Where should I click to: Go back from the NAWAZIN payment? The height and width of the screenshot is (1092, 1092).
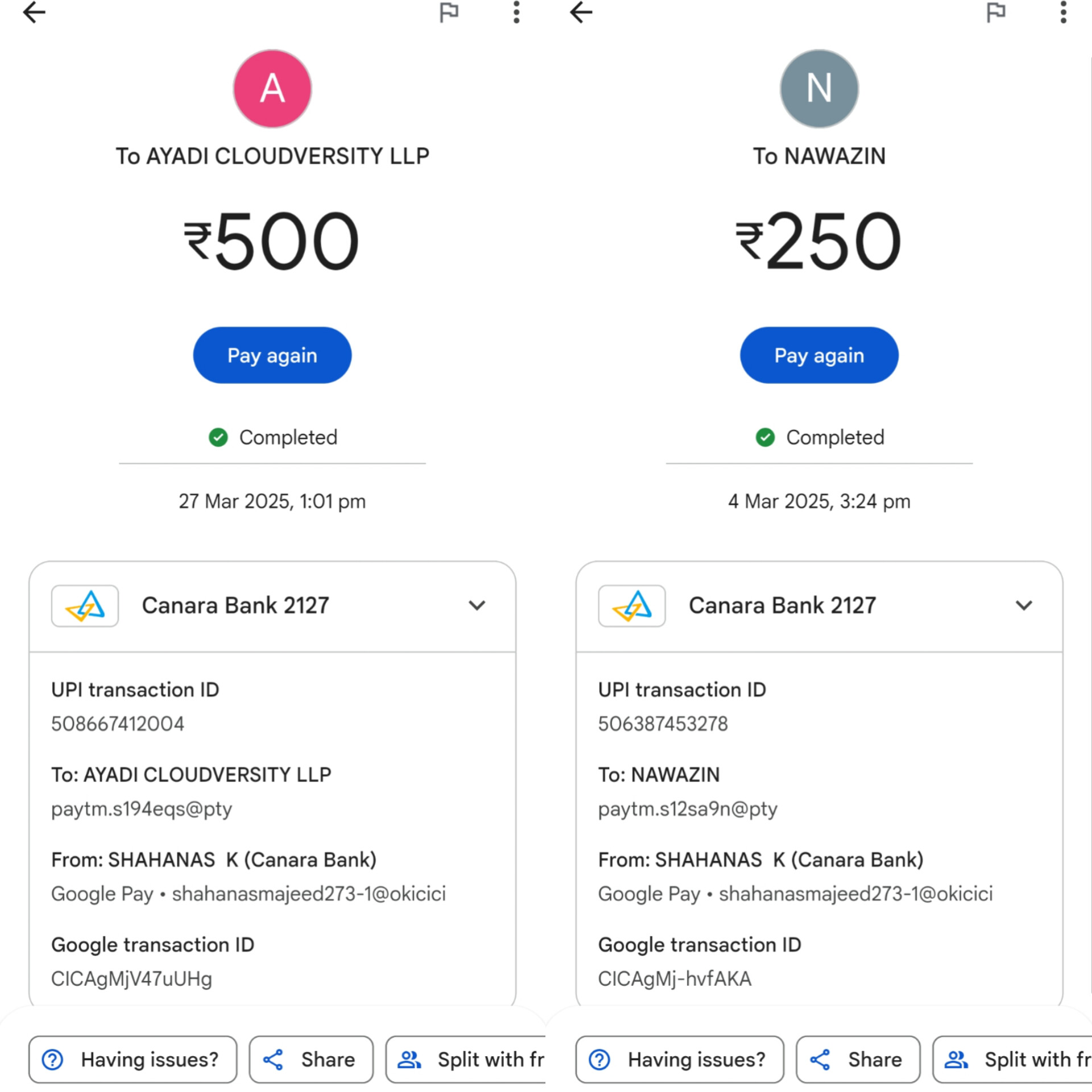click(x=581, y=13)
